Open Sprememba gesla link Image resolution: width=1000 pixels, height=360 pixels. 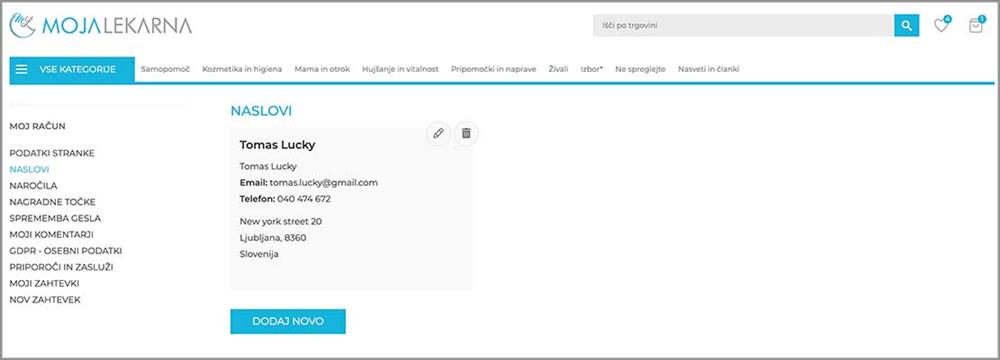click(55, 218)
